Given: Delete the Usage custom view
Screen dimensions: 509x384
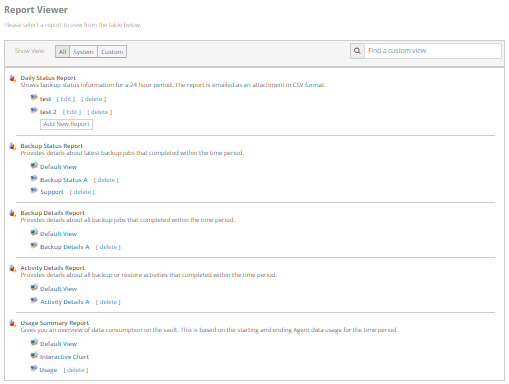Looking at the screenshot, I should point(76,370).
